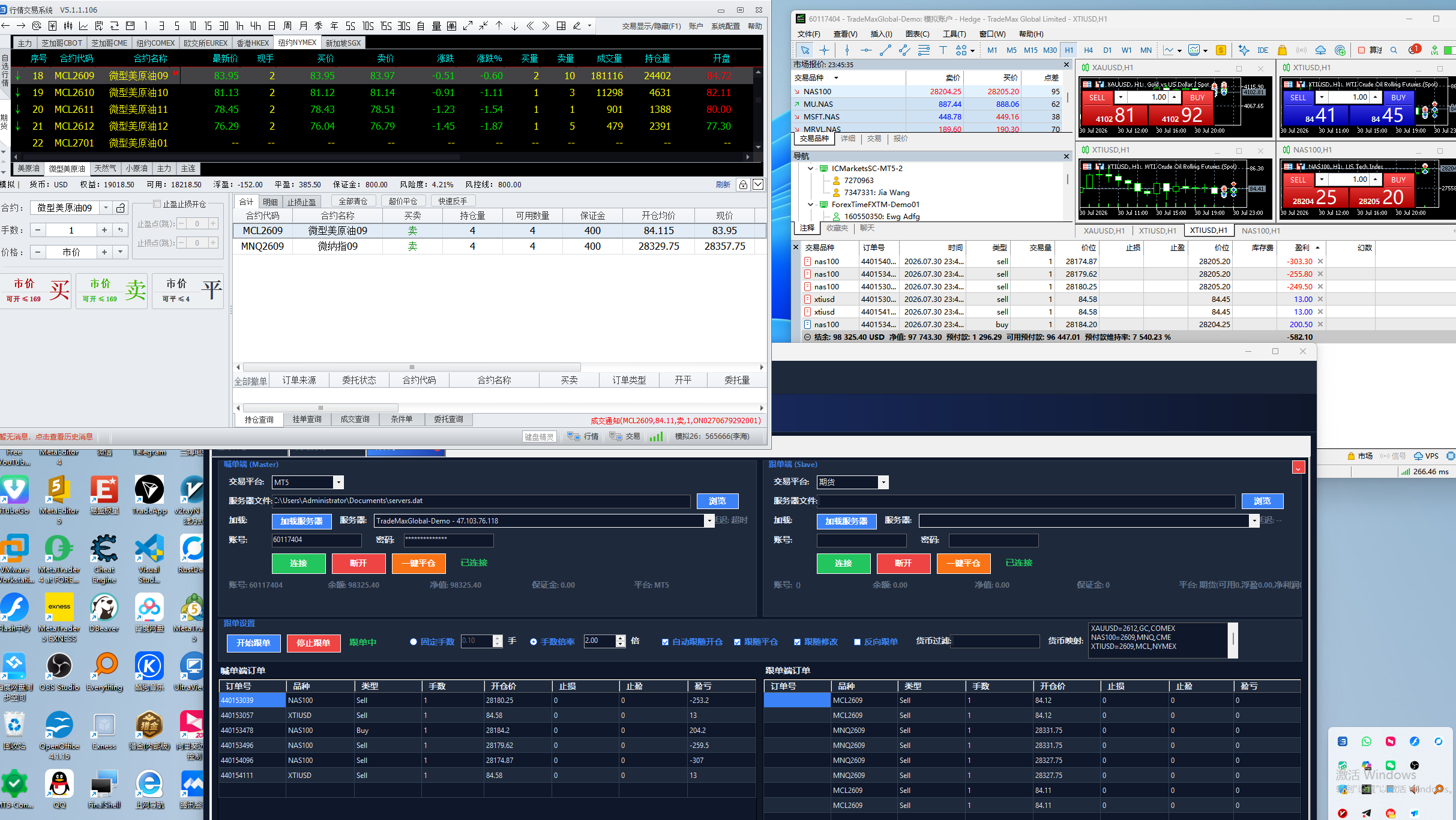The height and width of the screenshot is (820, 1456).
Task: Uncheck the 跟随平仓 checkbox
Action: (x=737, y=642)
